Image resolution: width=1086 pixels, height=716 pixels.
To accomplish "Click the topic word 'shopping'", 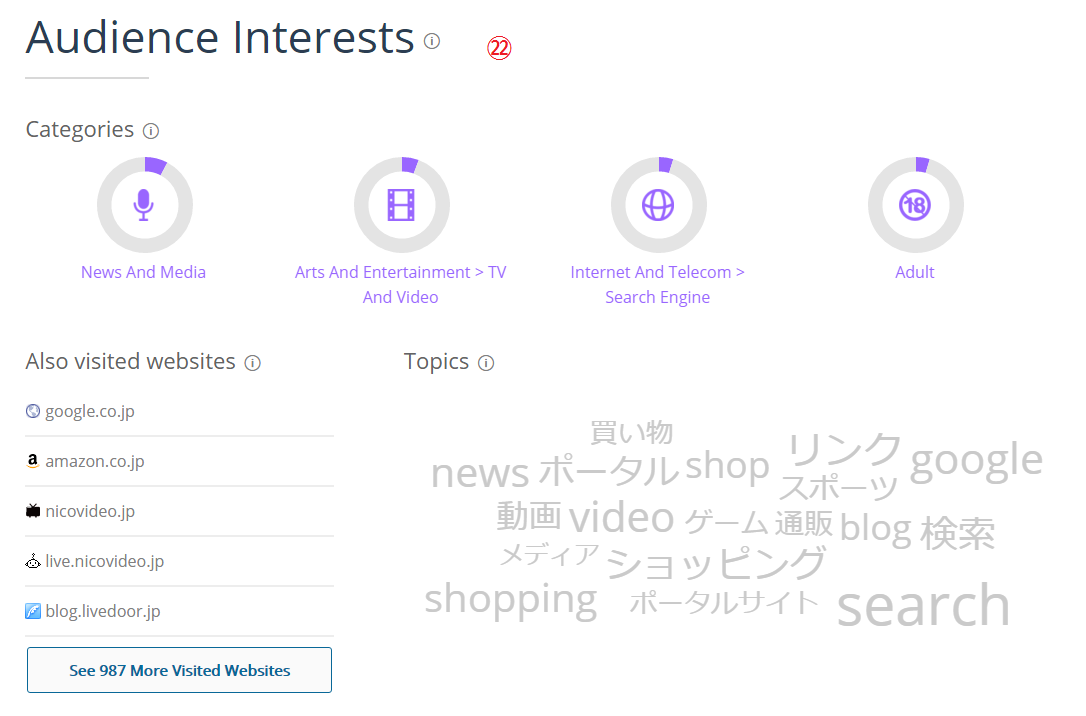I will [x=511, y=600].
